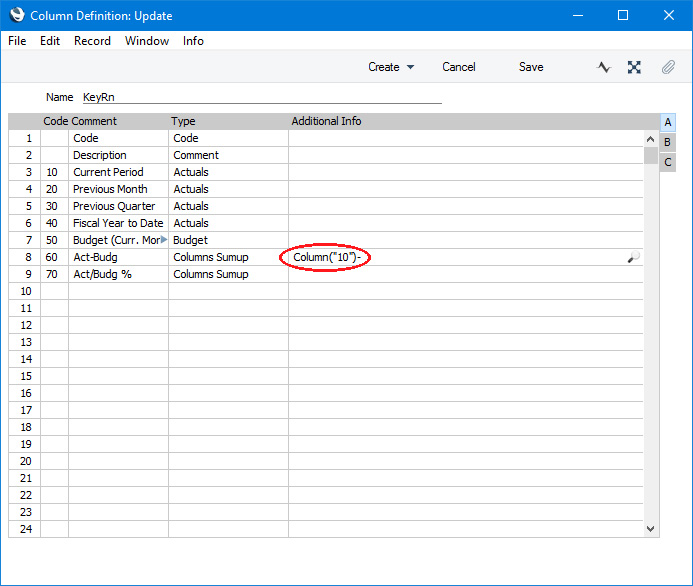Switch to flip tab C
This screenshot has width=693, height=586.
pos(667,162)
